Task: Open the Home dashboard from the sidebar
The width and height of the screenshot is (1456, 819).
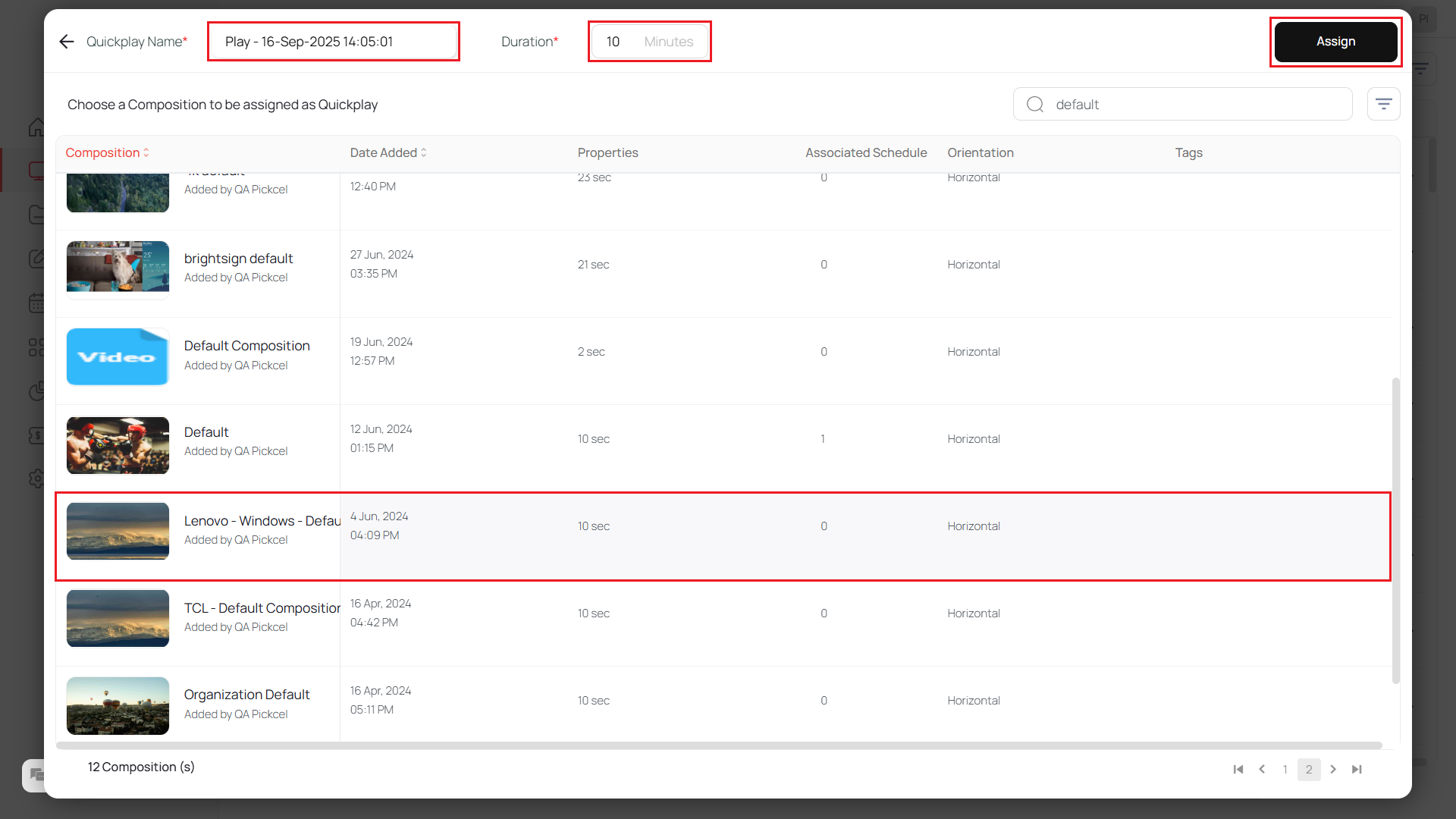Action: click(x=36, y=127)
